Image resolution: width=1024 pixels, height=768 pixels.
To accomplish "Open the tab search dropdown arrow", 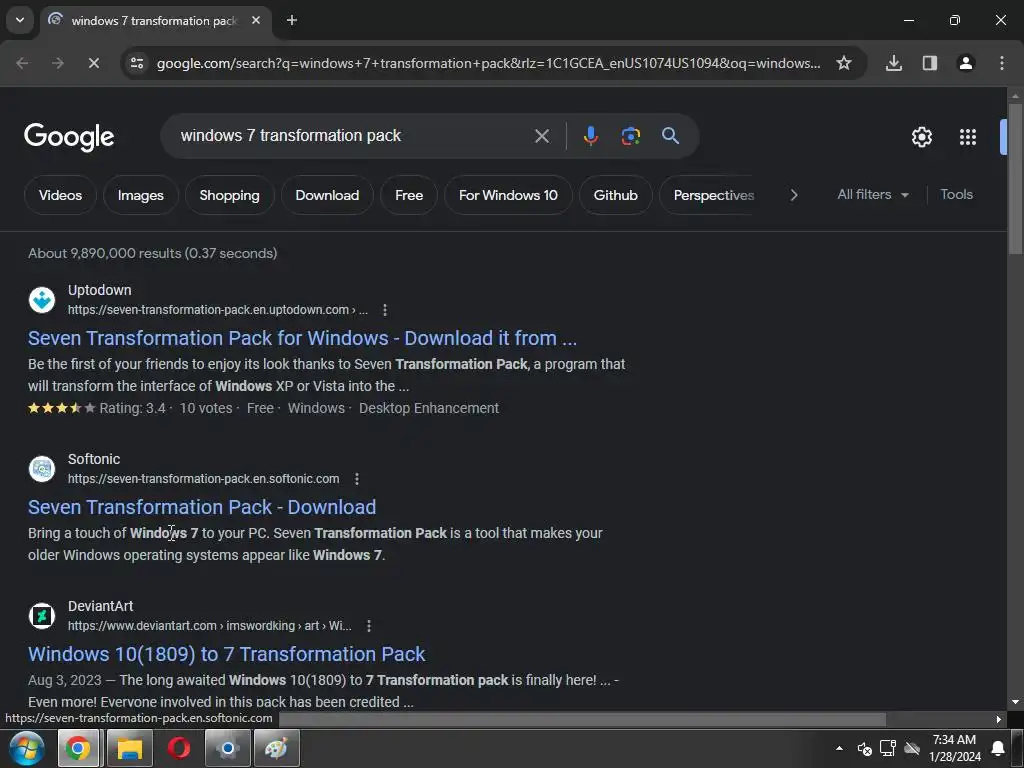I will pos(20,20).
